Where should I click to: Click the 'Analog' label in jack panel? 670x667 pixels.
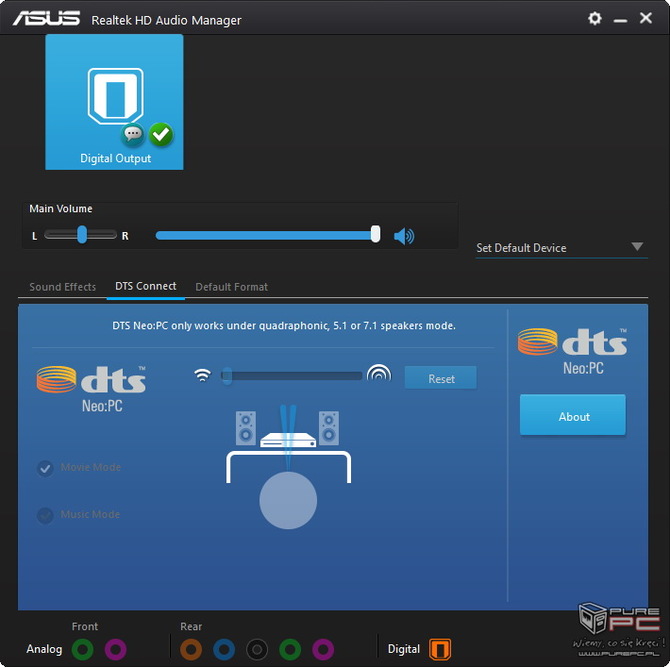coord(44,649)
